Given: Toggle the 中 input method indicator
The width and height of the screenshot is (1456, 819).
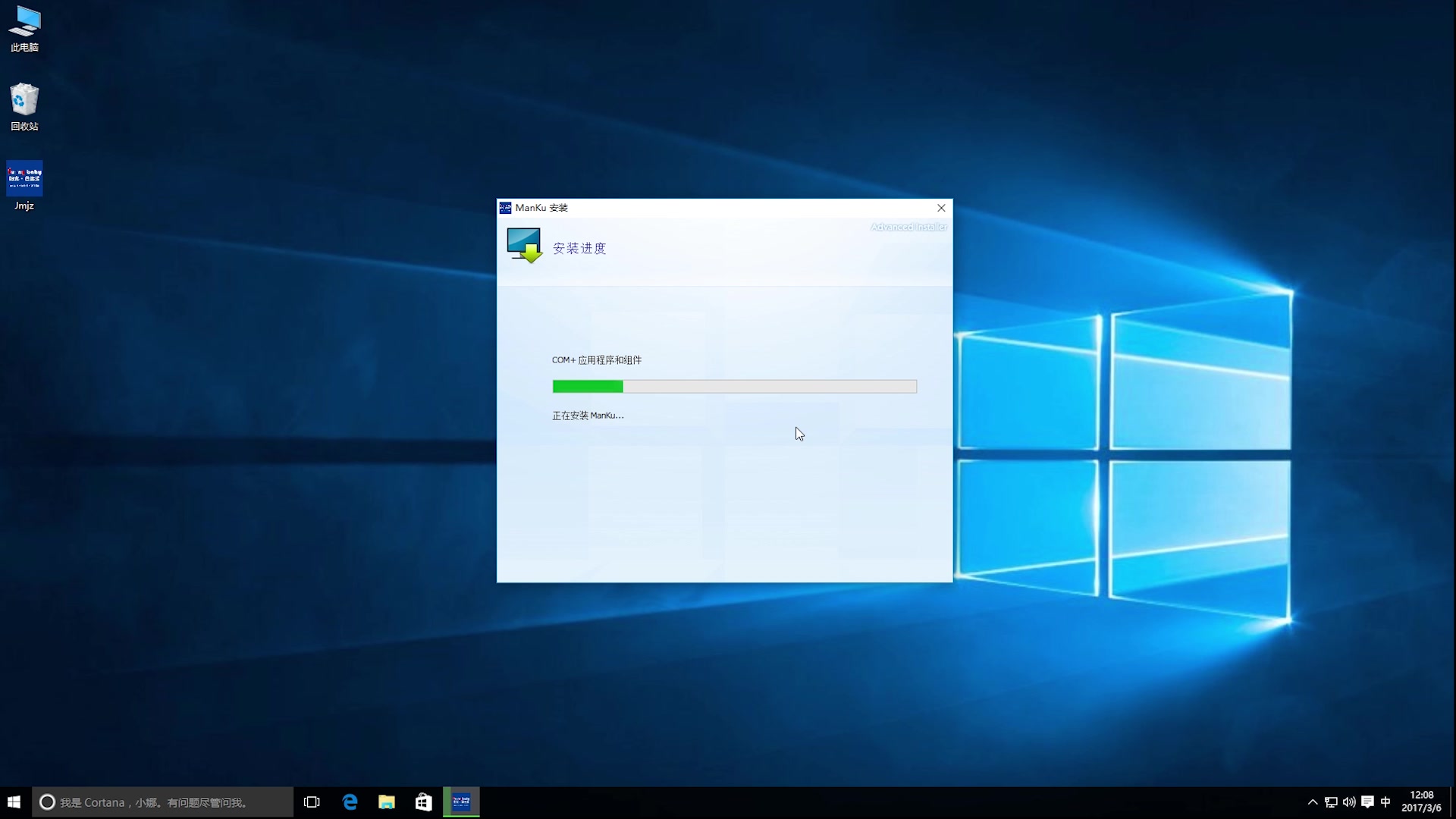Looking at the screenshot, I should coord(1387,802).
